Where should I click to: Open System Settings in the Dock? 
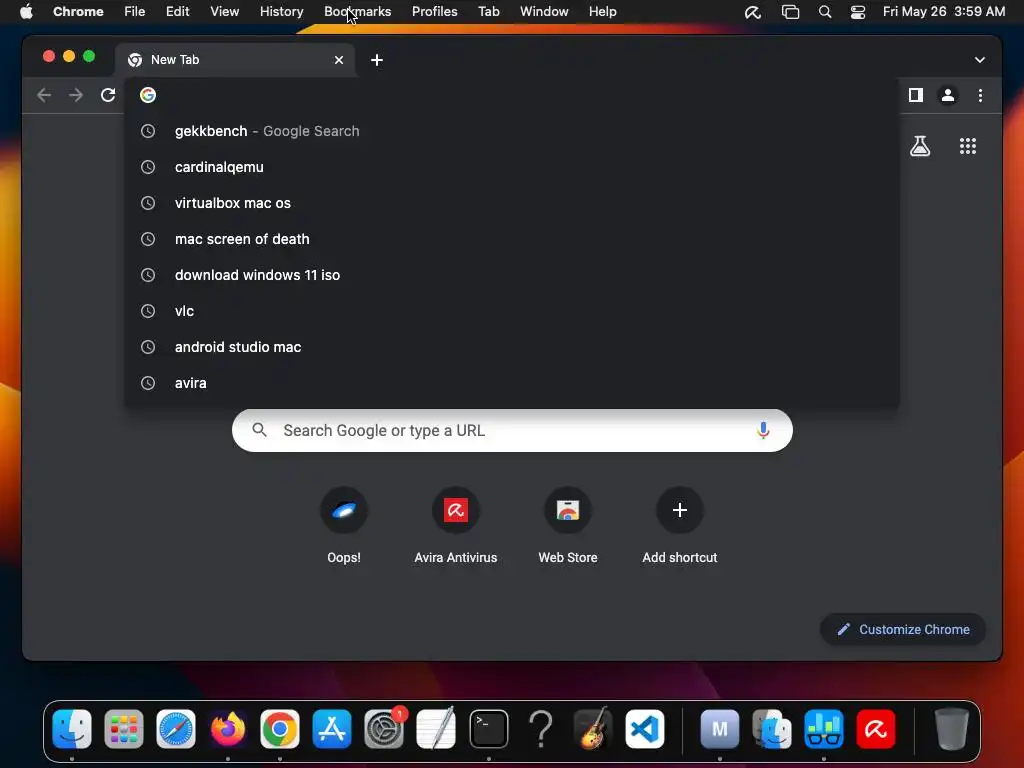pos(384,729)
